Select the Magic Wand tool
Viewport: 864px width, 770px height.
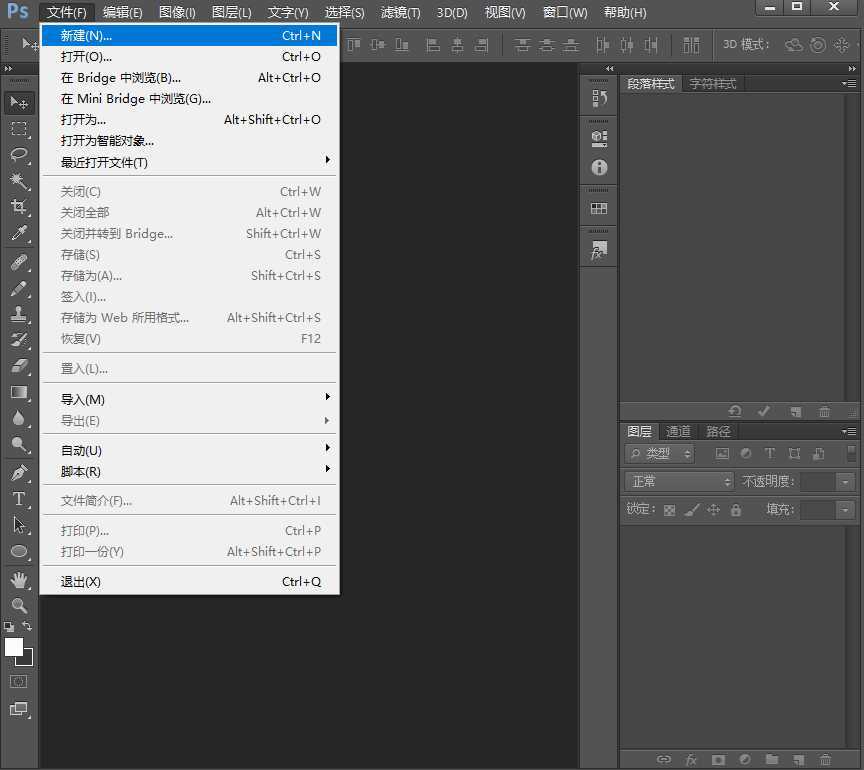19,181
